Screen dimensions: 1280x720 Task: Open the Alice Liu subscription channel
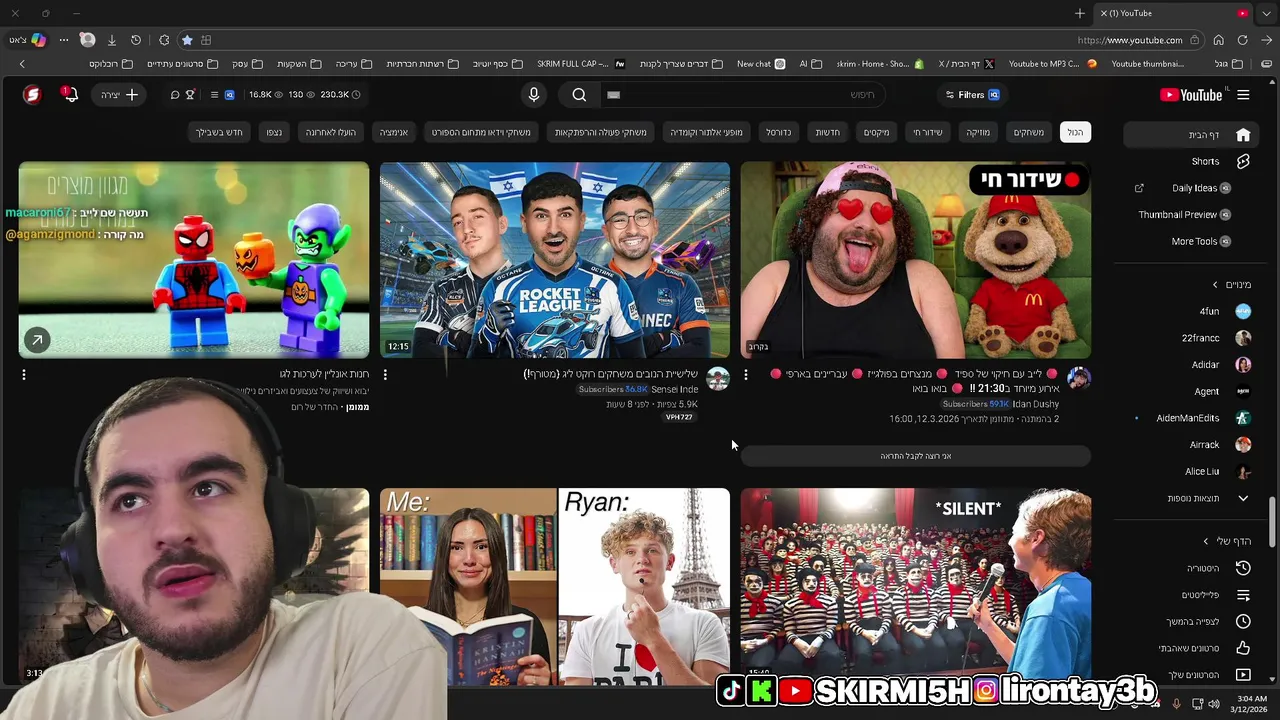1190,471
